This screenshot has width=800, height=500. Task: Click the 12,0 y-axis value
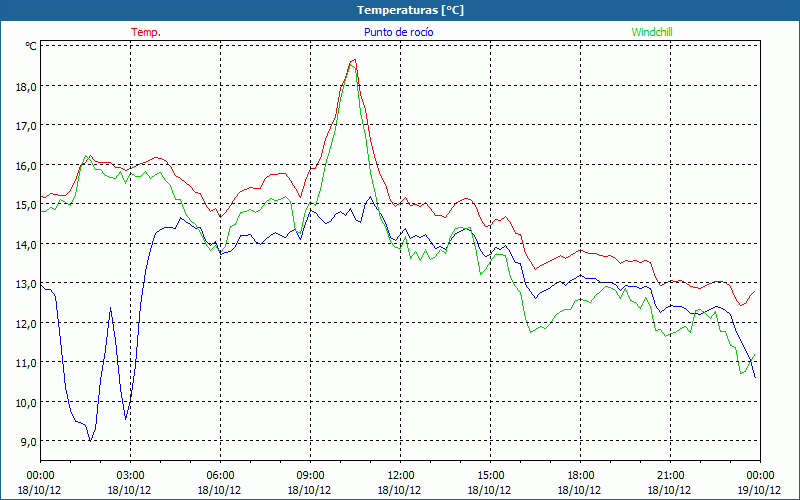click(27, 323)
